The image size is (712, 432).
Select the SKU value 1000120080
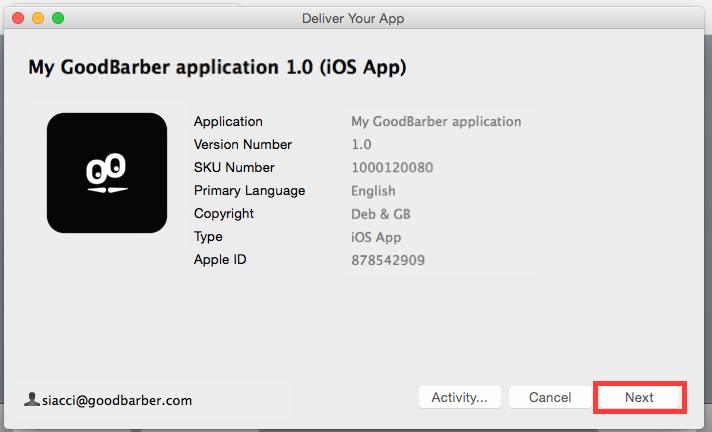[392, 168]
